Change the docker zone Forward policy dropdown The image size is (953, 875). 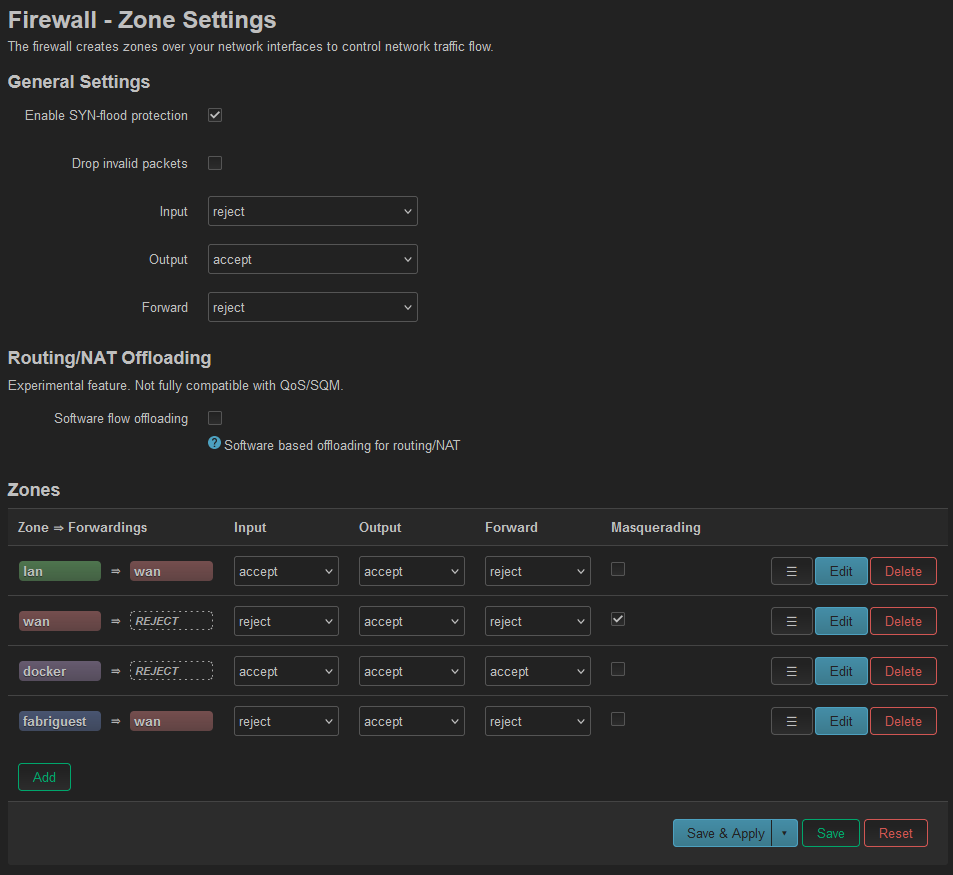coord(537,671)
